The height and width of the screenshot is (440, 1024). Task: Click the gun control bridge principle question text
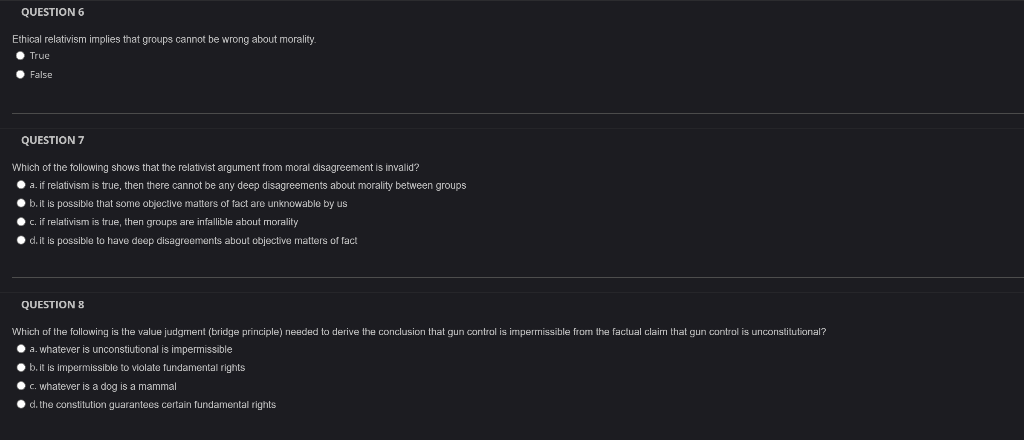point(419,332)
